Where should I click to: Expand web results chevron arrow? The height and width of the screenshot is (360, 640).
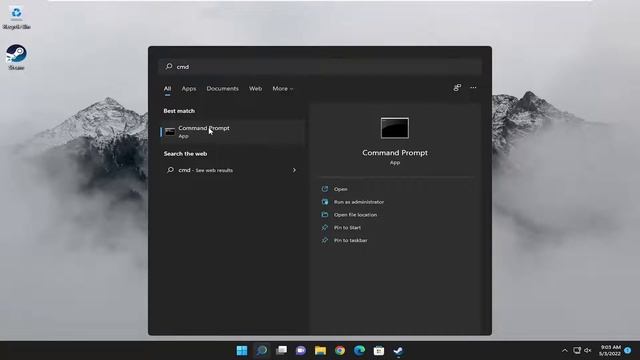294,170
